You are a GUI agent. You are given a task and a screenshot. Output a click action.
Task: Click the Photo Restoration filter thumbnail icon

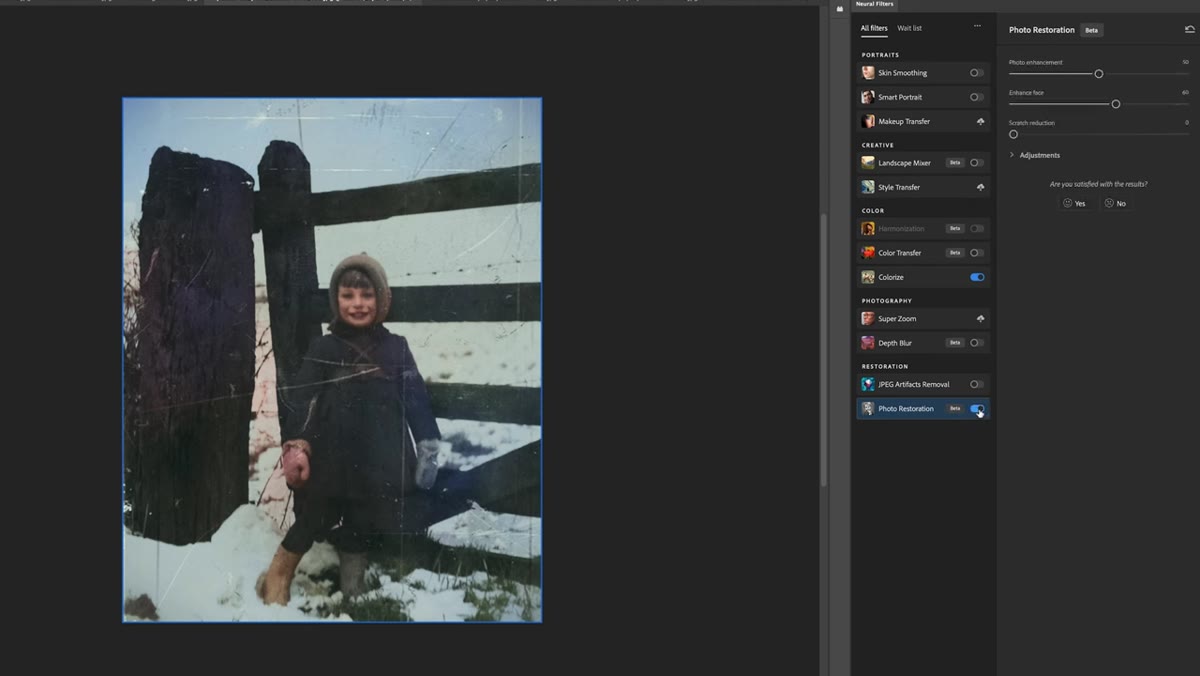coord(868,409)
